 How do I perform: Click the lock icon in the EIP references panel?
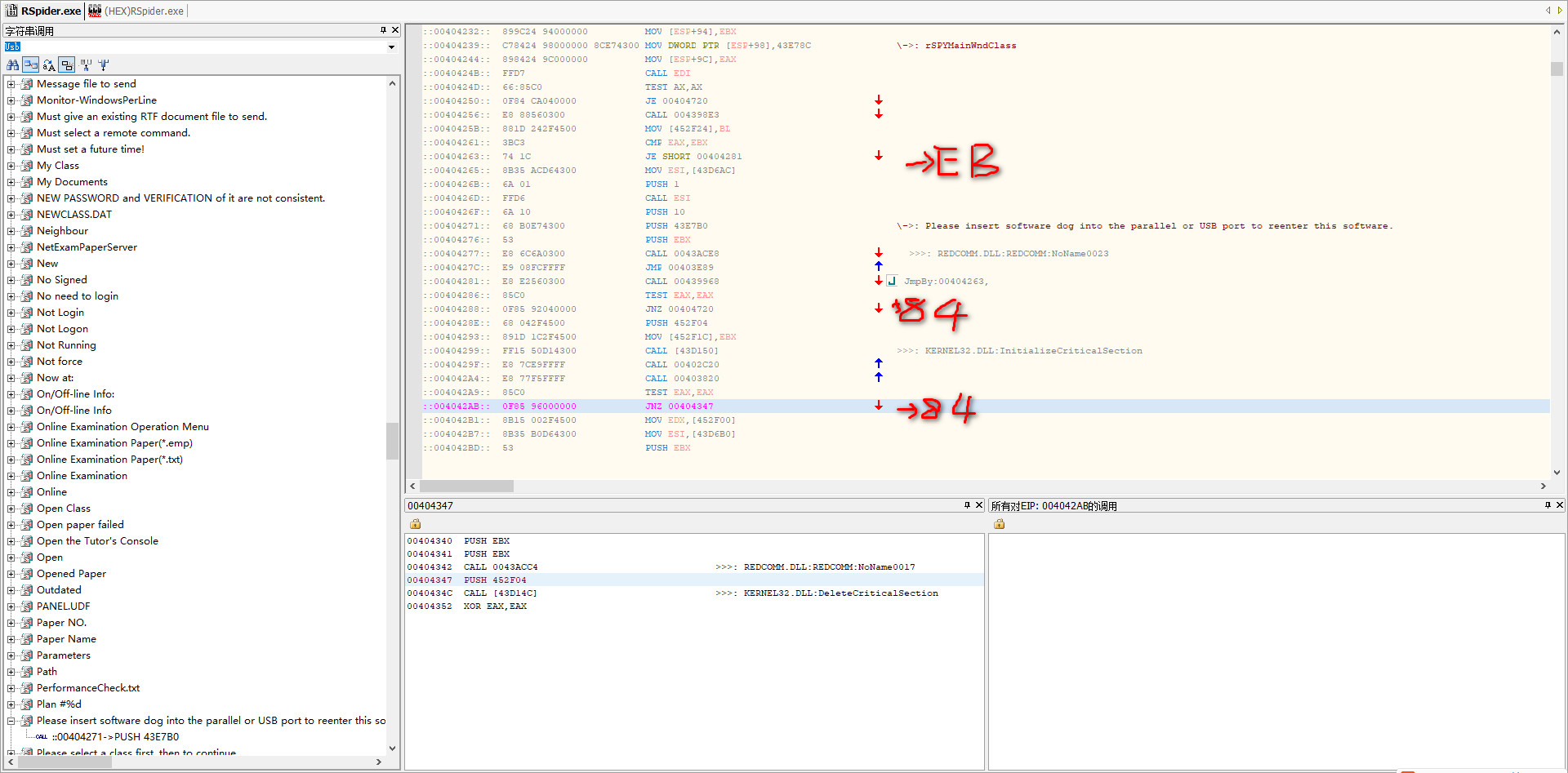tap(999, 524)
